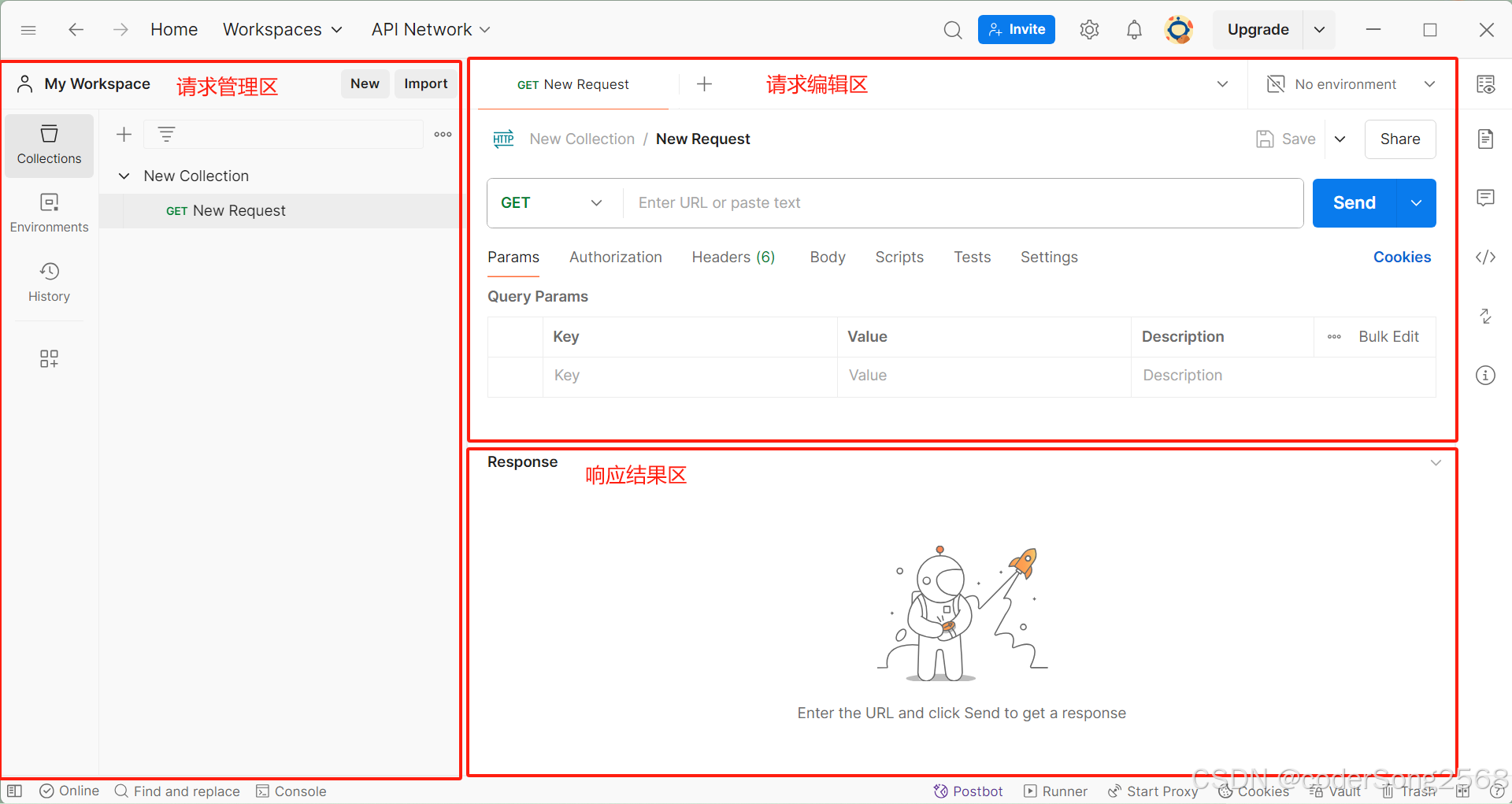Open Collections in the sidebar

(x=50, y=146)
